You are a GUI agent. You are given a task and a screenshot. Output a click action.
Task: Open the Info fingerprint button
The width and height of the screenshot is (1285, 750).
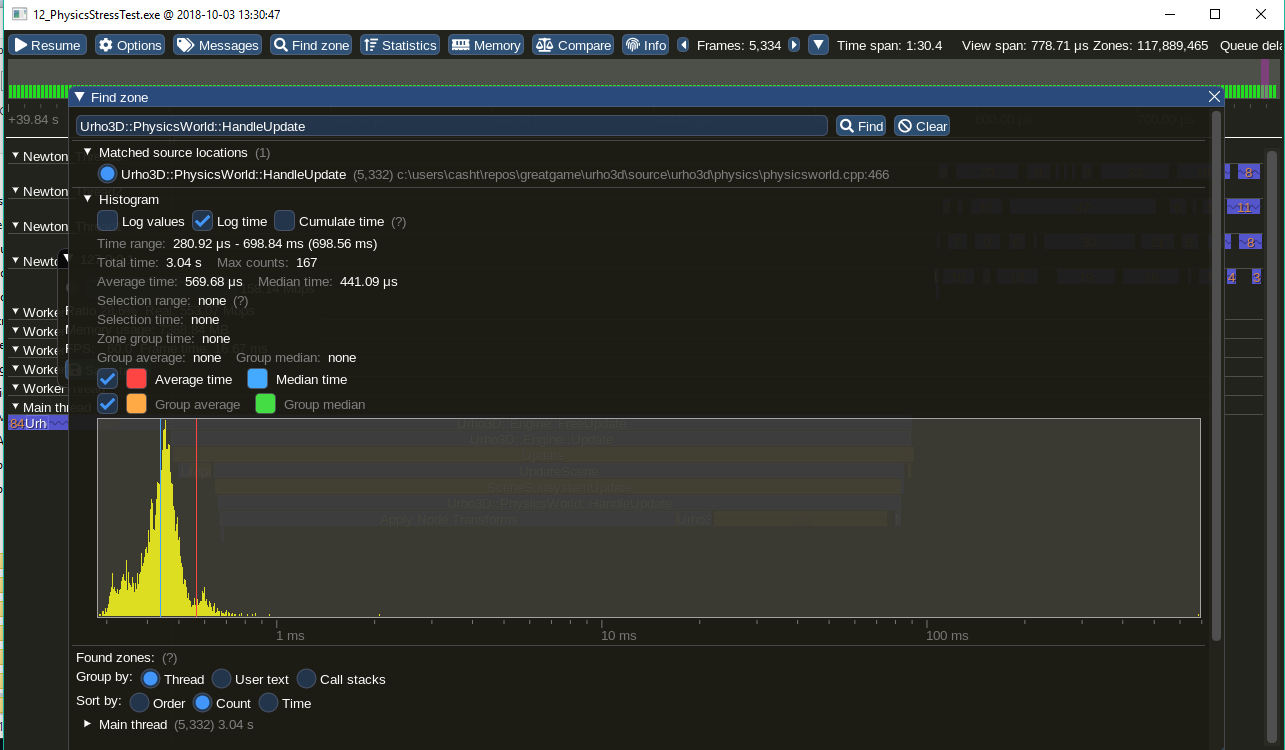click(646, 45)
